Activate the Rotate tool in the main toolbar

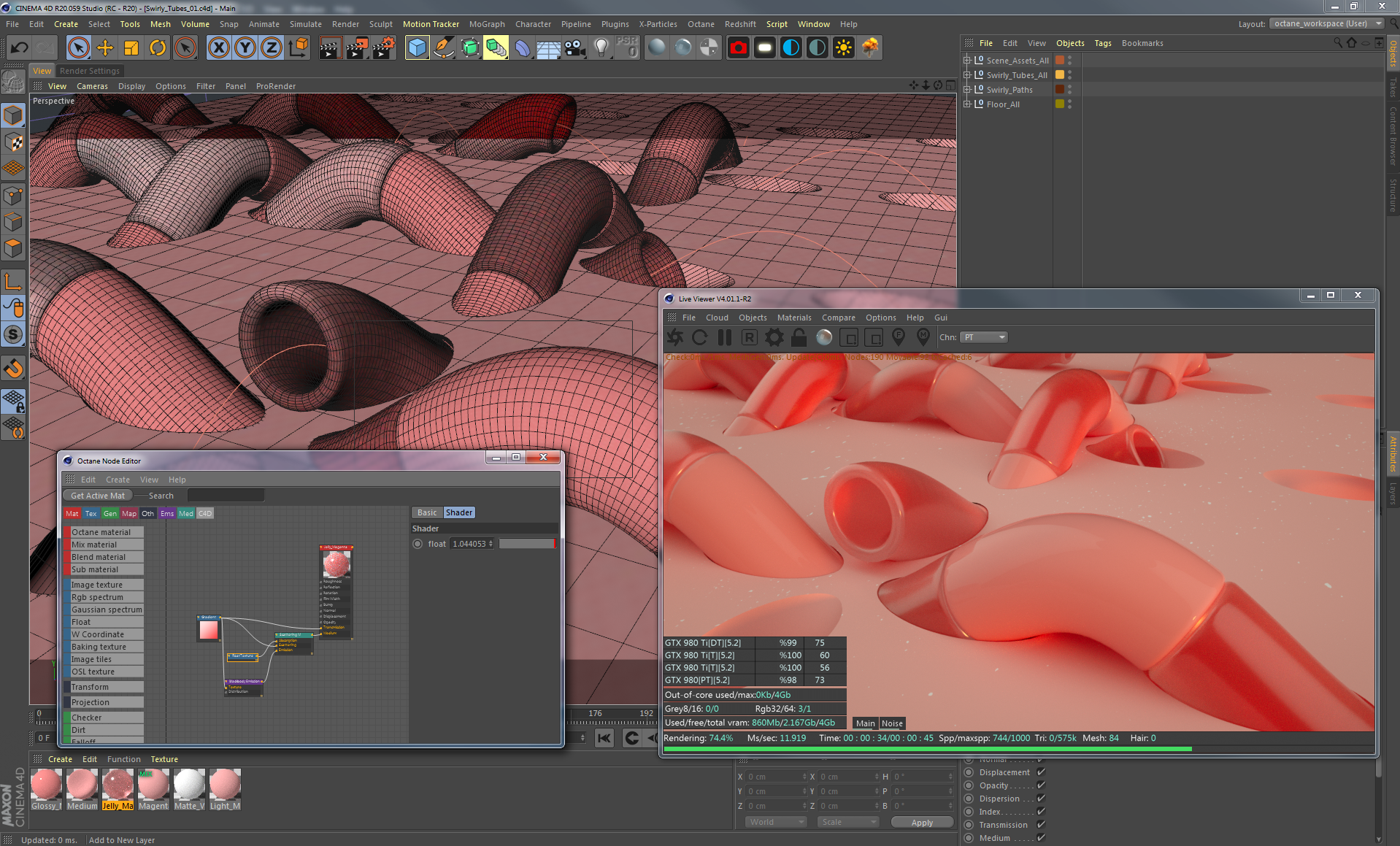(158, 47)
